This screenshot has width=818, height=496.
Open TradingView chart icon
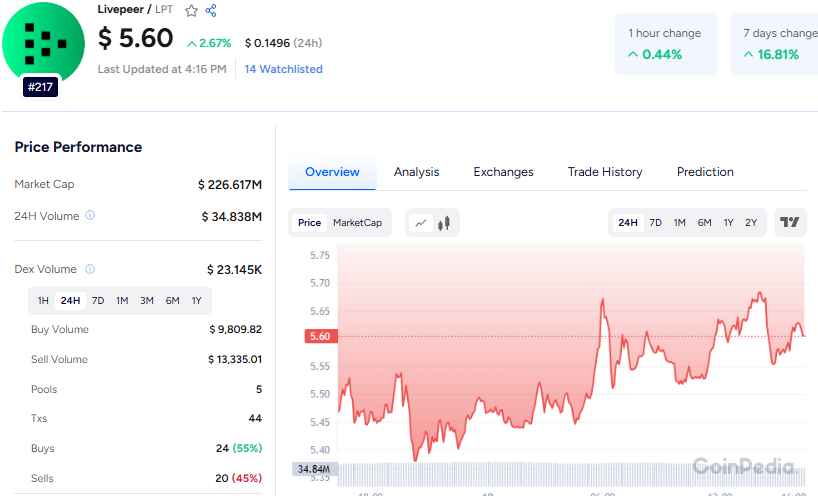(x=790, y=223)
